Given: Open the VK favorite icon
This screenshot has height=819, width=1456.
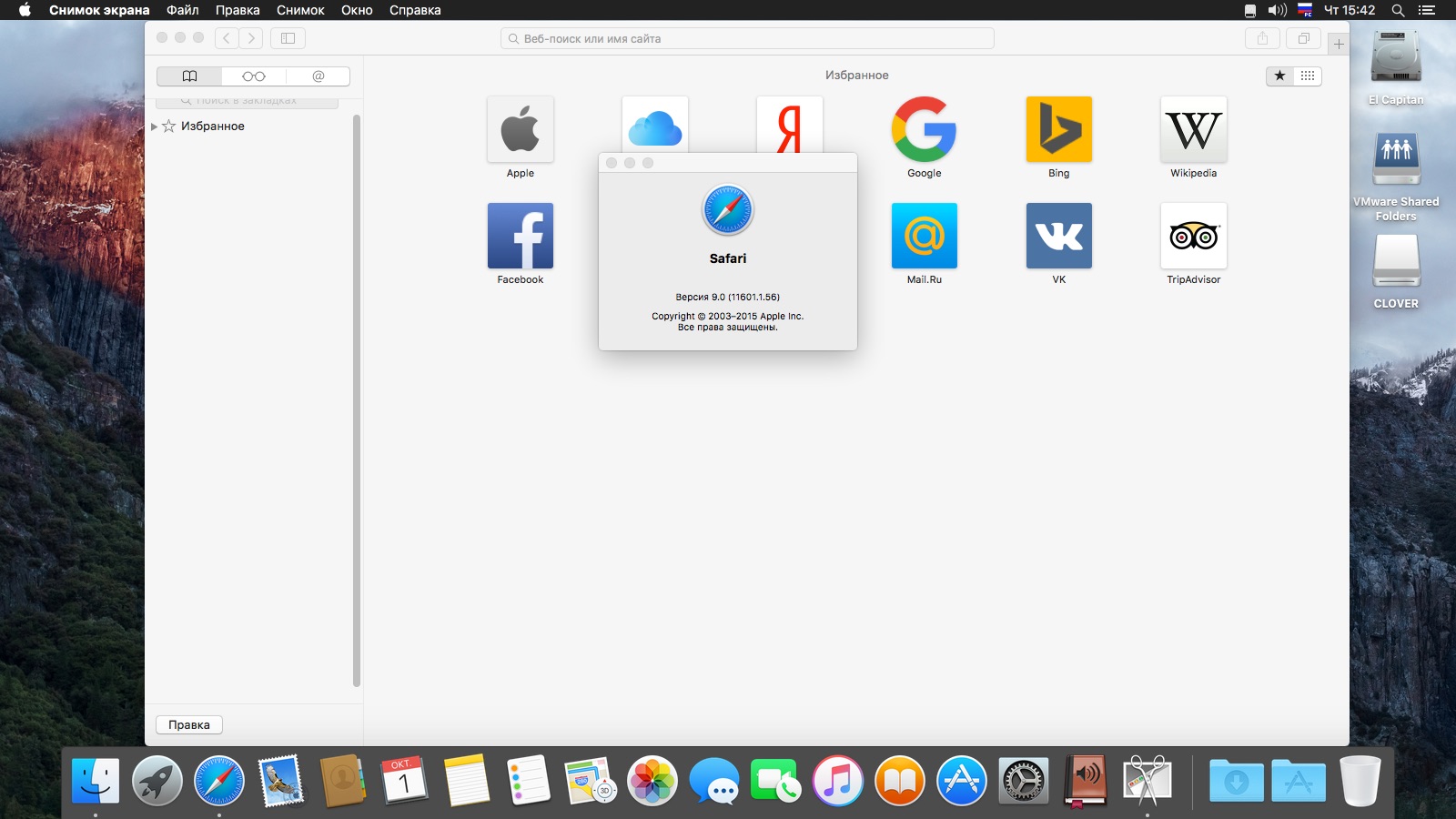Looking at the screenshot, I should (x=1059, y=236).
